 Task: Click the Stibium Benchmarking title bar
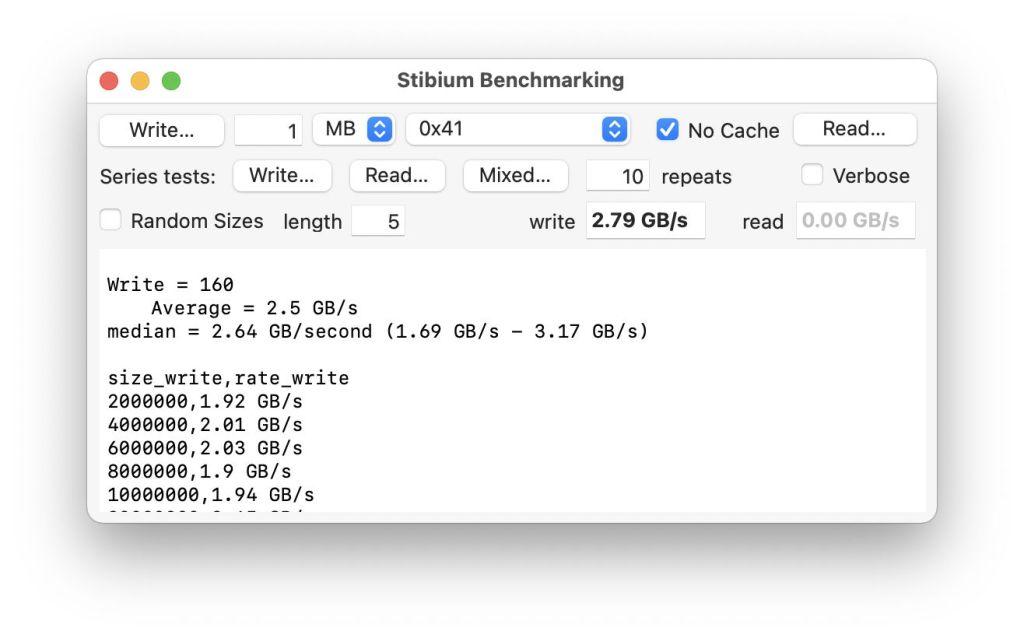[x=510, y=81]
